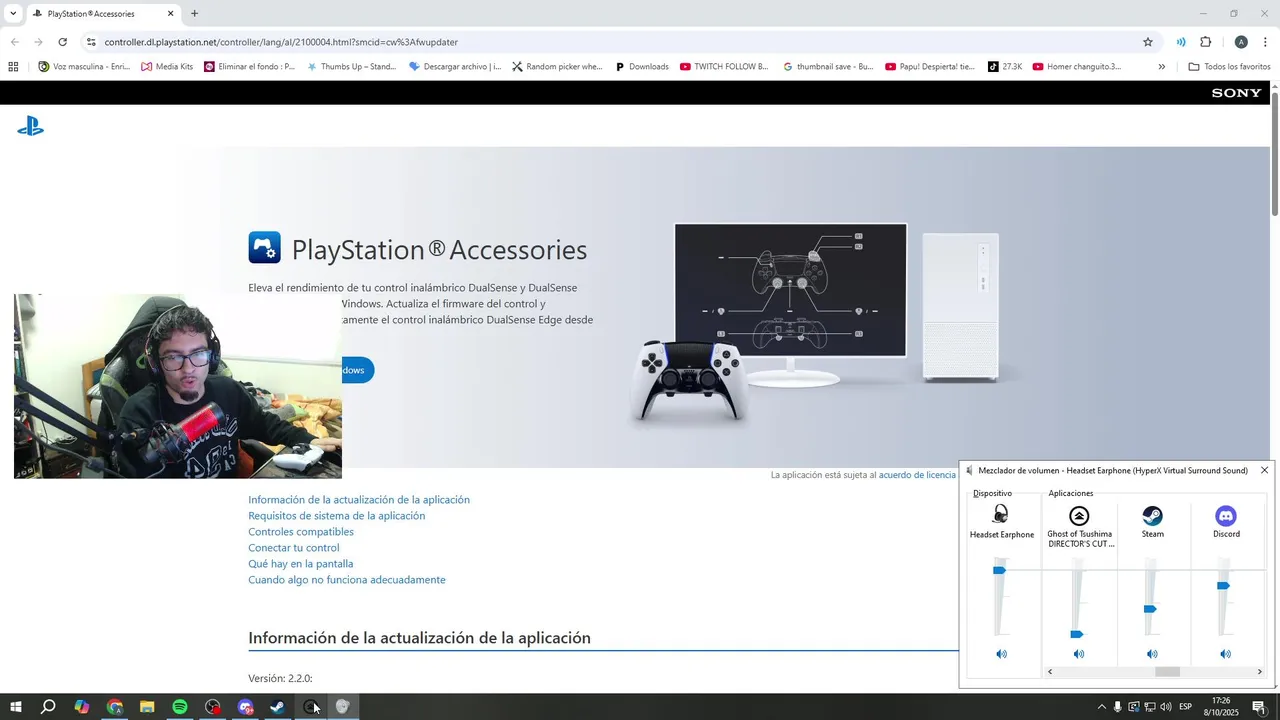Viewport: 1280px width, 720px height.
Task: Open the Chrome apps grid icon
Action: point(13,67)
